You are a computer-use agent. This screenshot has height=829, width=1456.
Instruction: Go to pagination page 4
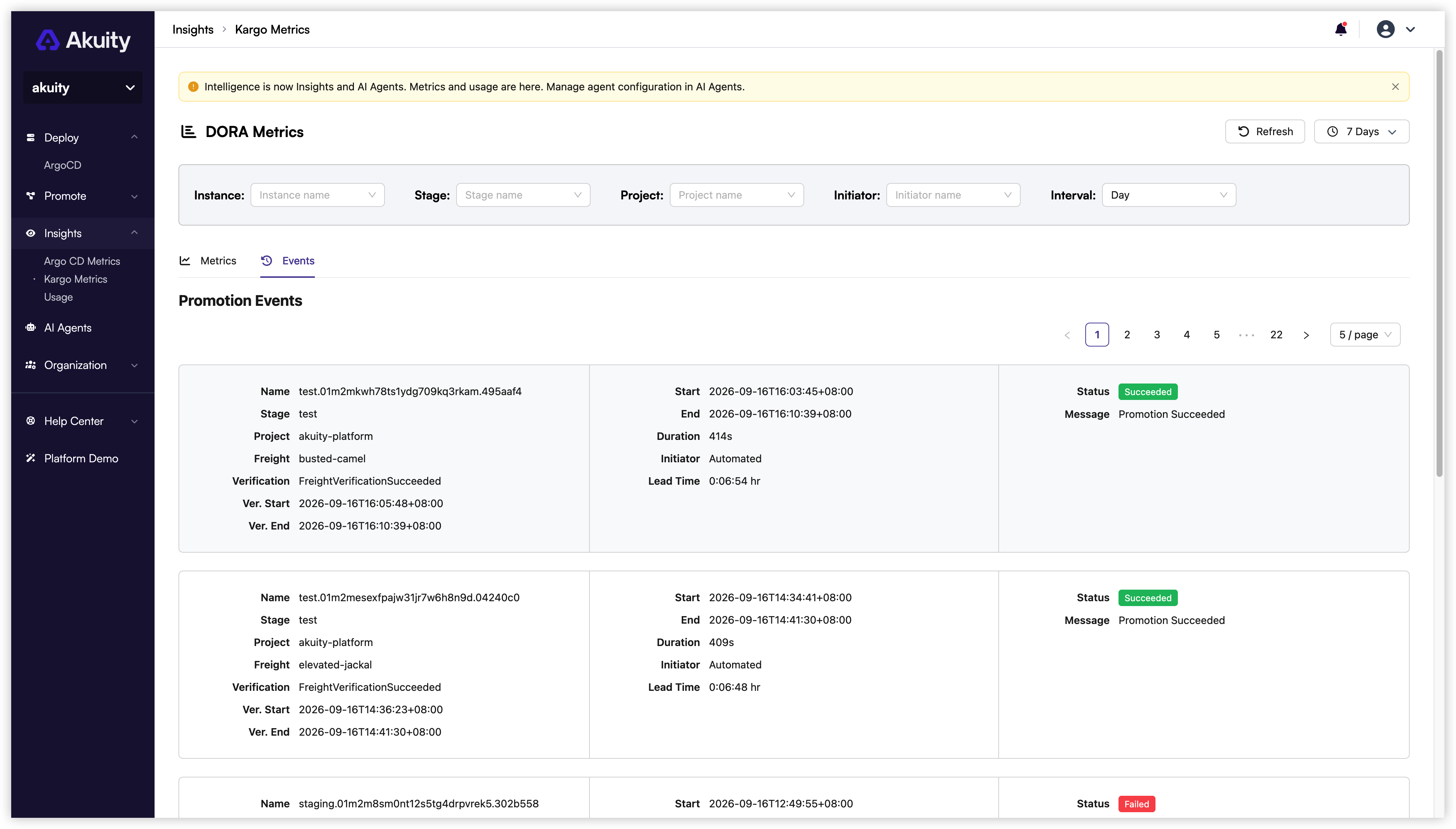click(1186, 335)
